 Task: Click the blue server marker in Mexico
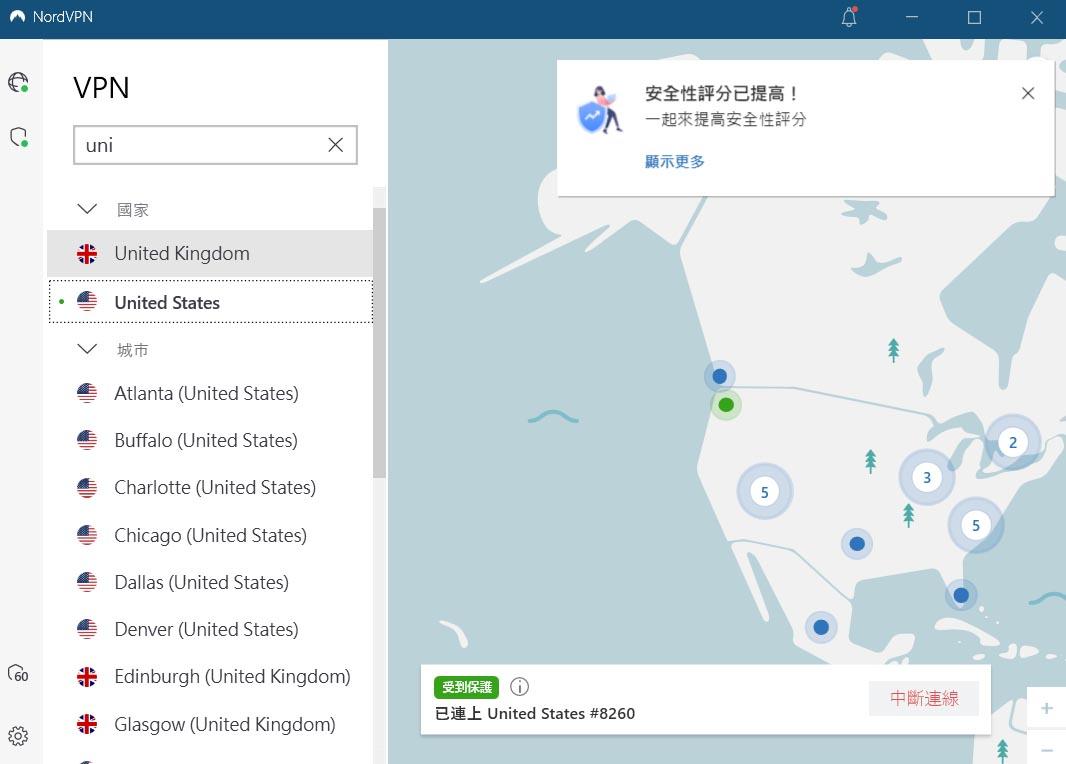click(x=821, y=627)
